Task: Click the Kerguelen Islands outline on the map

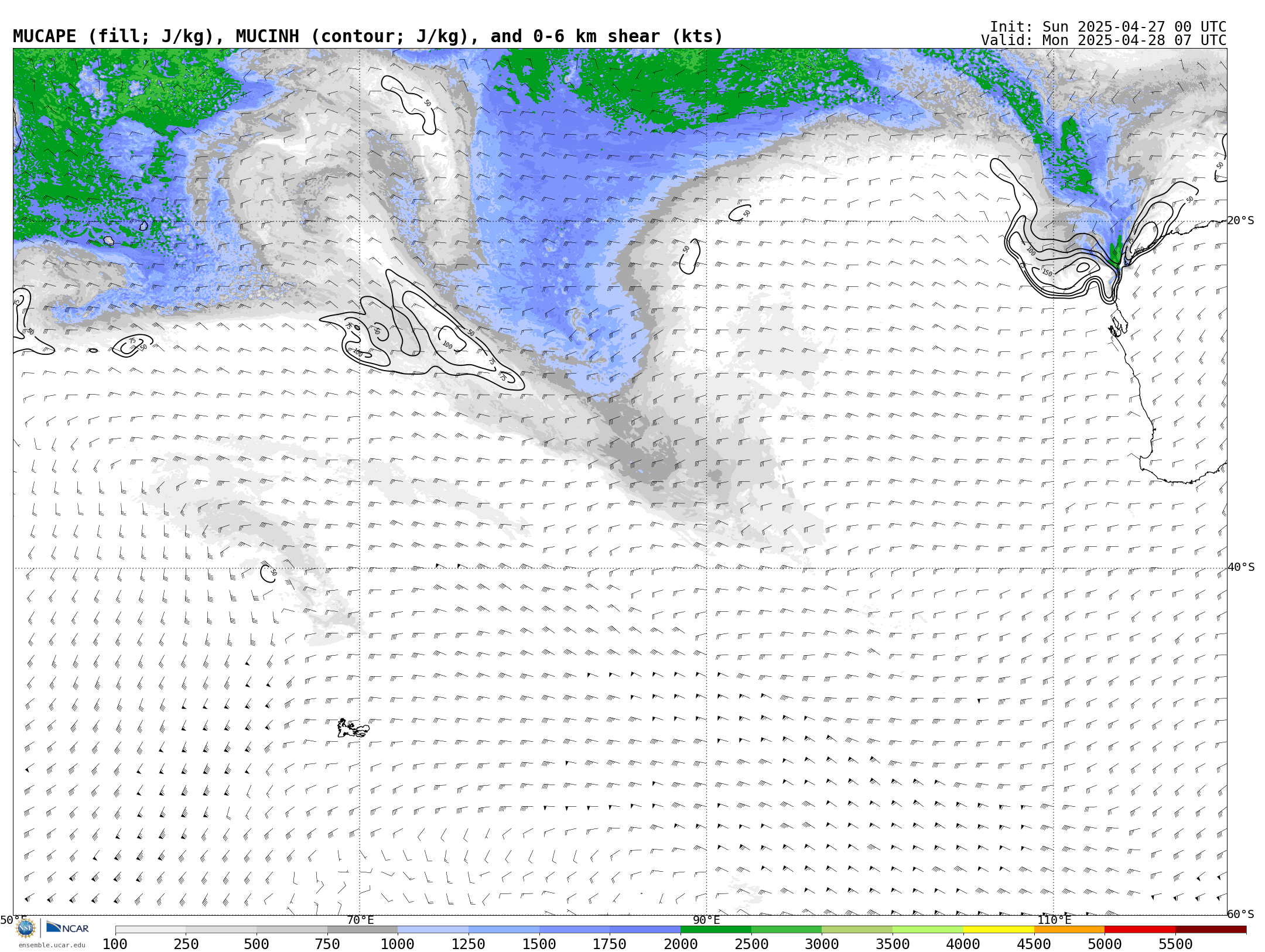Action: (x=353, y=728)
